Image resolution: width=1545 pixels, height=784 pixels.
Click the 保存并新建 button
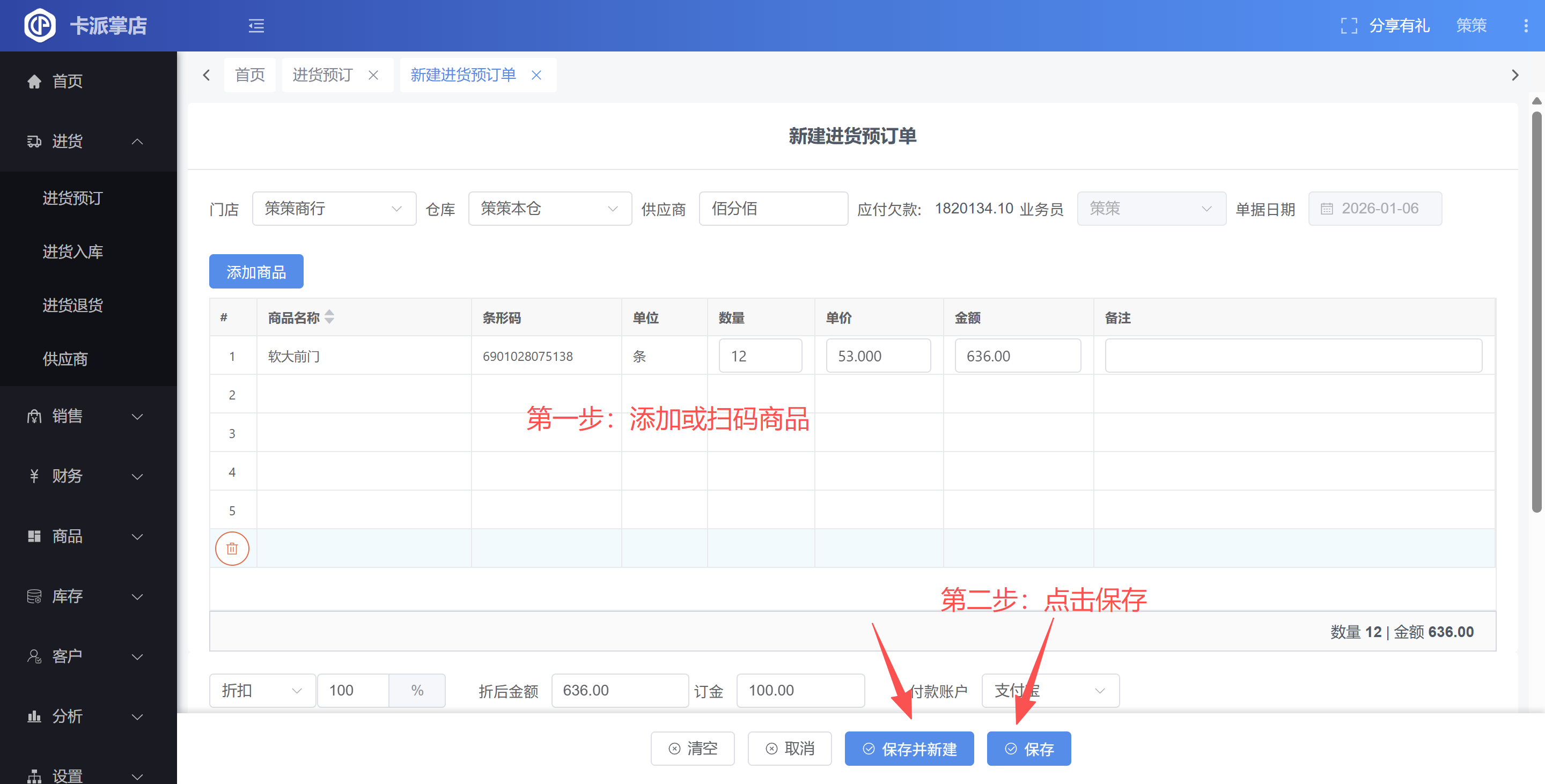pyautogui.click(x=909, y=749)
